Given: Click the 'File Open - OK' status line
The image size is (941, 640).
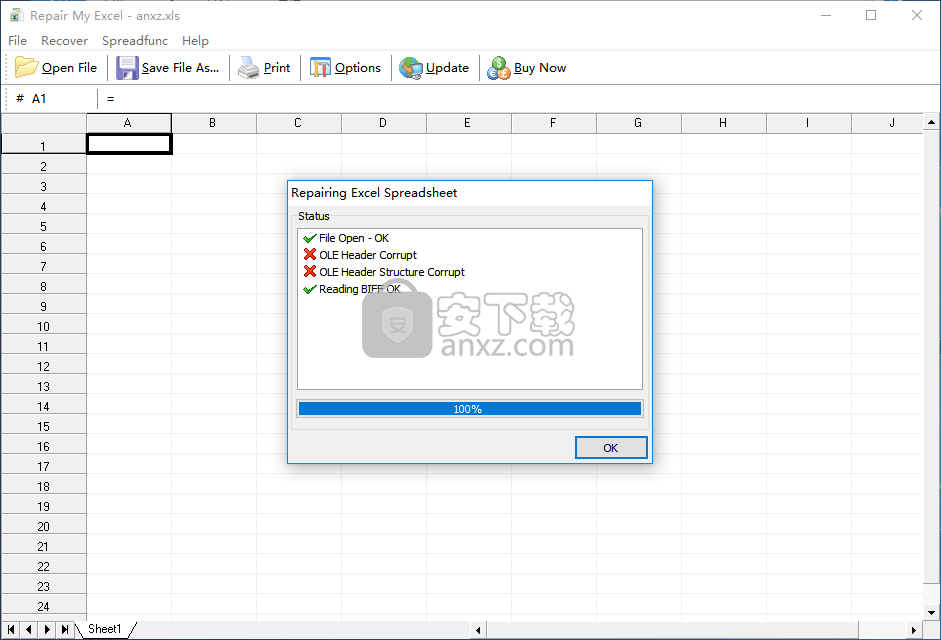Looking at the screenshot, I should click(354, 238).
